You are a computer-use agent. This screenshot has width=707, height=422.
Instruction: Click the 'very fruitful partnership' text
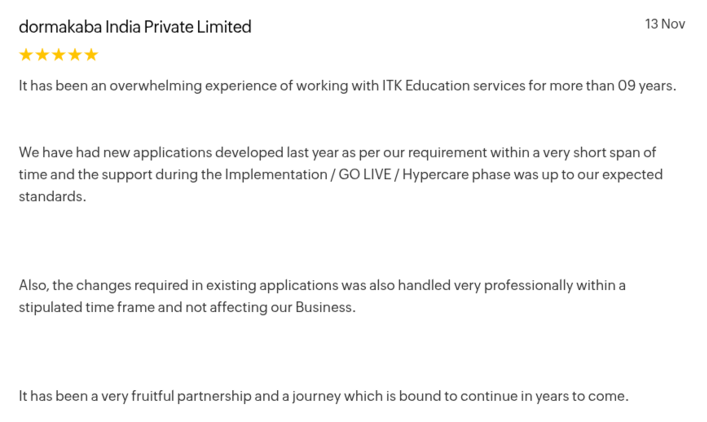[x=181, y=396]
